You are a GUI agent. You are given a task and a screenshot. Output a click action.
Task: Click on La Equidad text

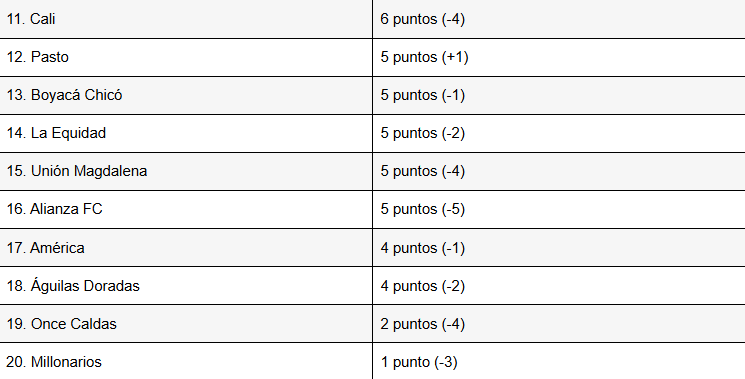[56, 133]
